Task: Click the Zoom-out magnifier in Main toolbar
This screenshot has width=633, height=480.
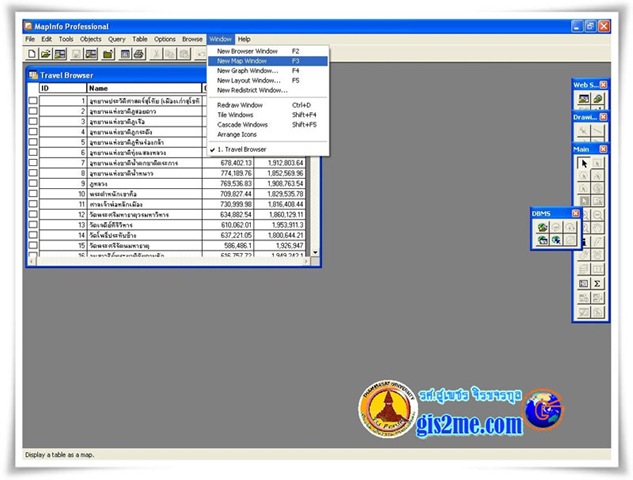Action: (x=597, y=215)
